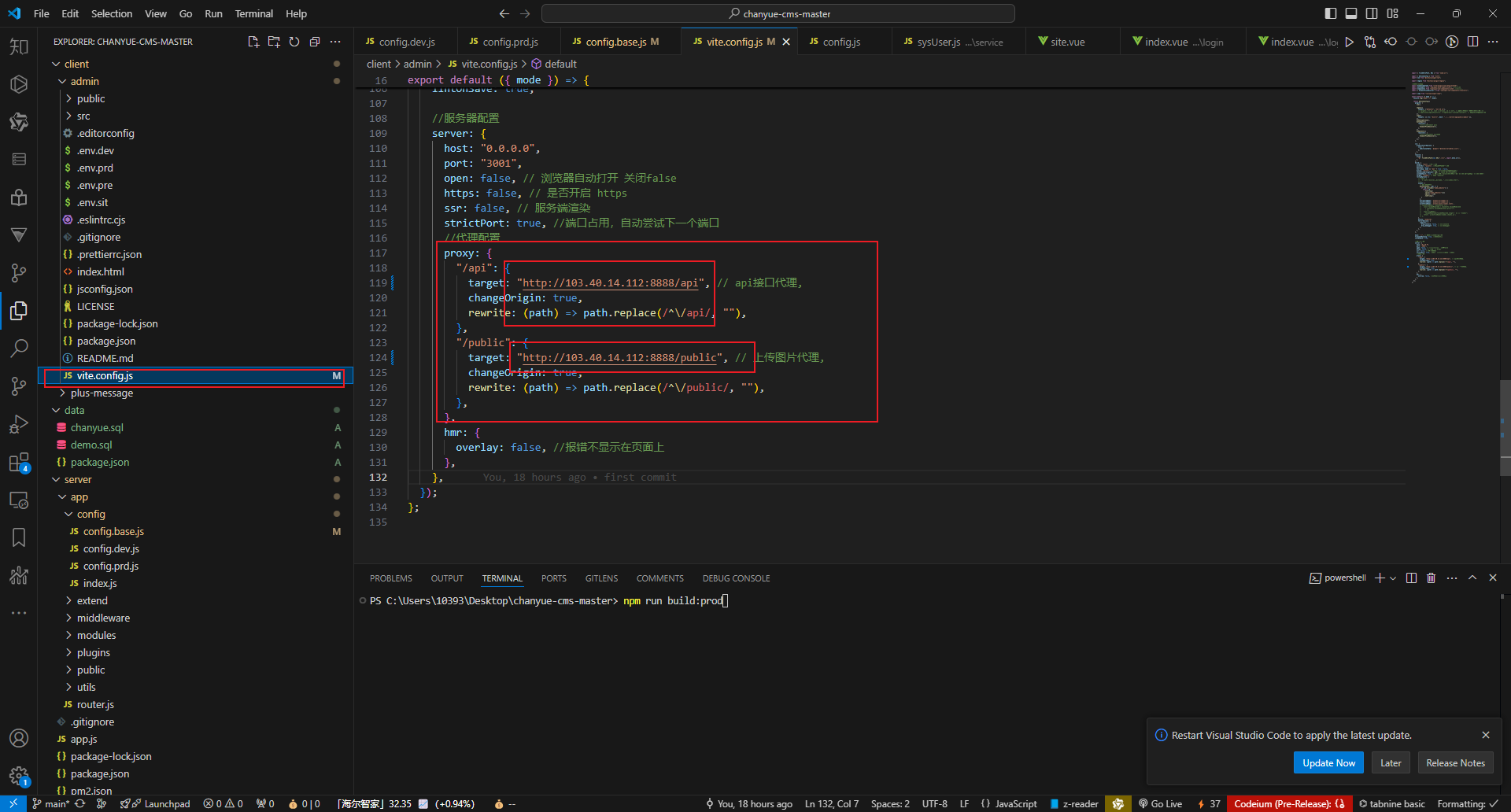Viewport: 1511px width, 812px height.
Task: Switch to config.base.js editor tab
Action: (622, 42)
